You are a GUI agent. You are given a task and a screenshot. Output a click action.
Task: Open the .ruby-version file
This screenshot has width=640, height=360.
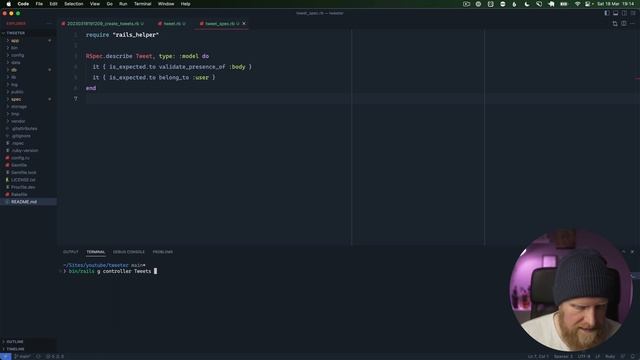point(24,151)
